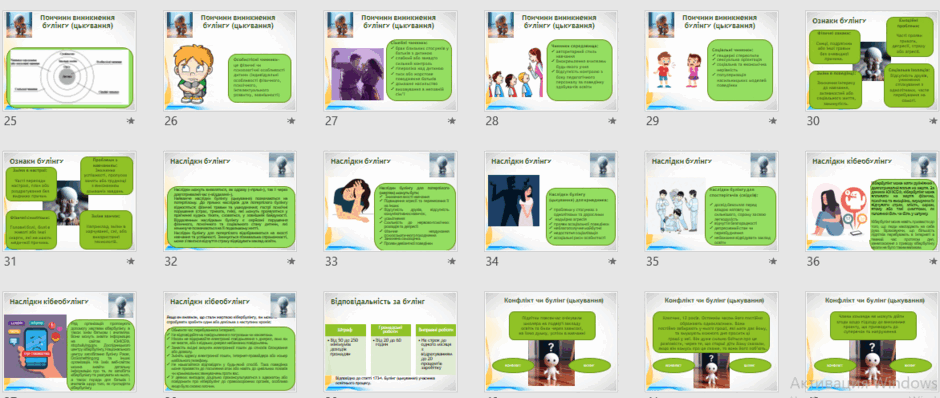
Task: Preview the transition star of slide 34
Action: click(x=613, y=261)
